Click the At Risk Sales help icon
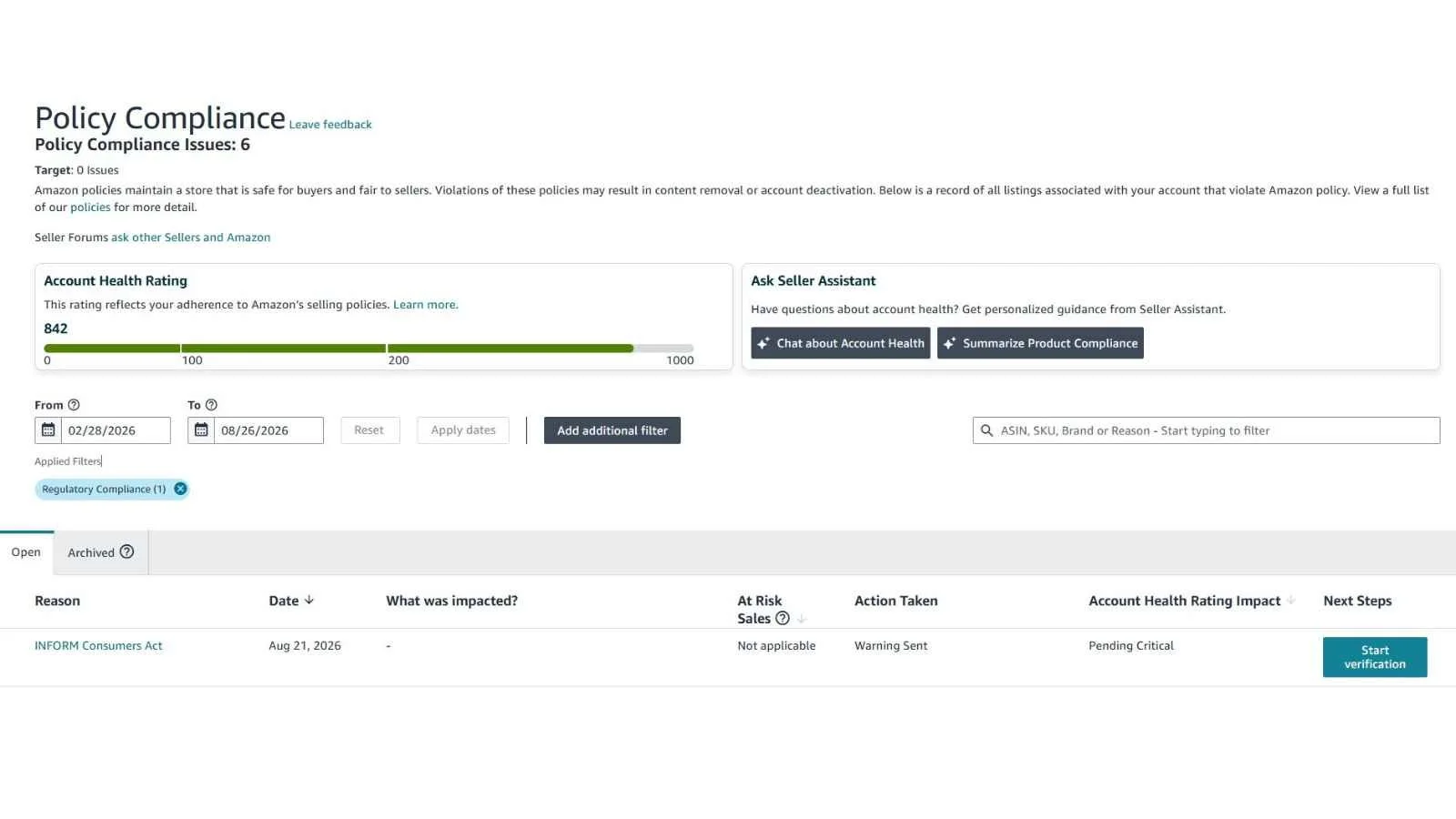 (783, 618)
